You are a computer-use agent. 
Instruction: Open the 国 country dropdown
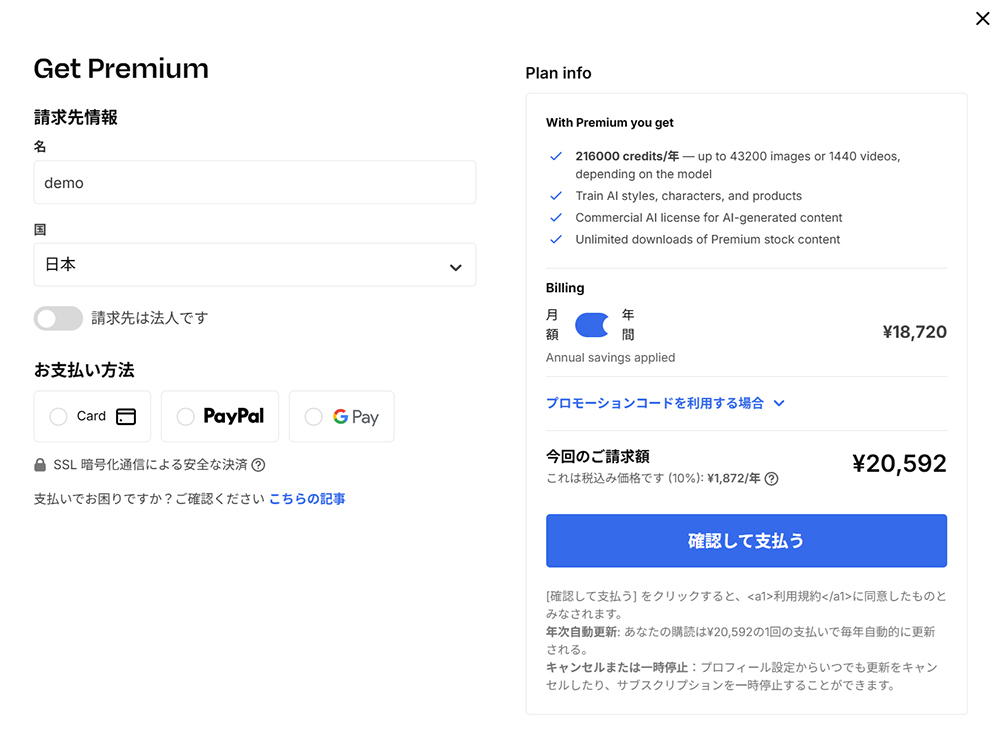[255, 265]
